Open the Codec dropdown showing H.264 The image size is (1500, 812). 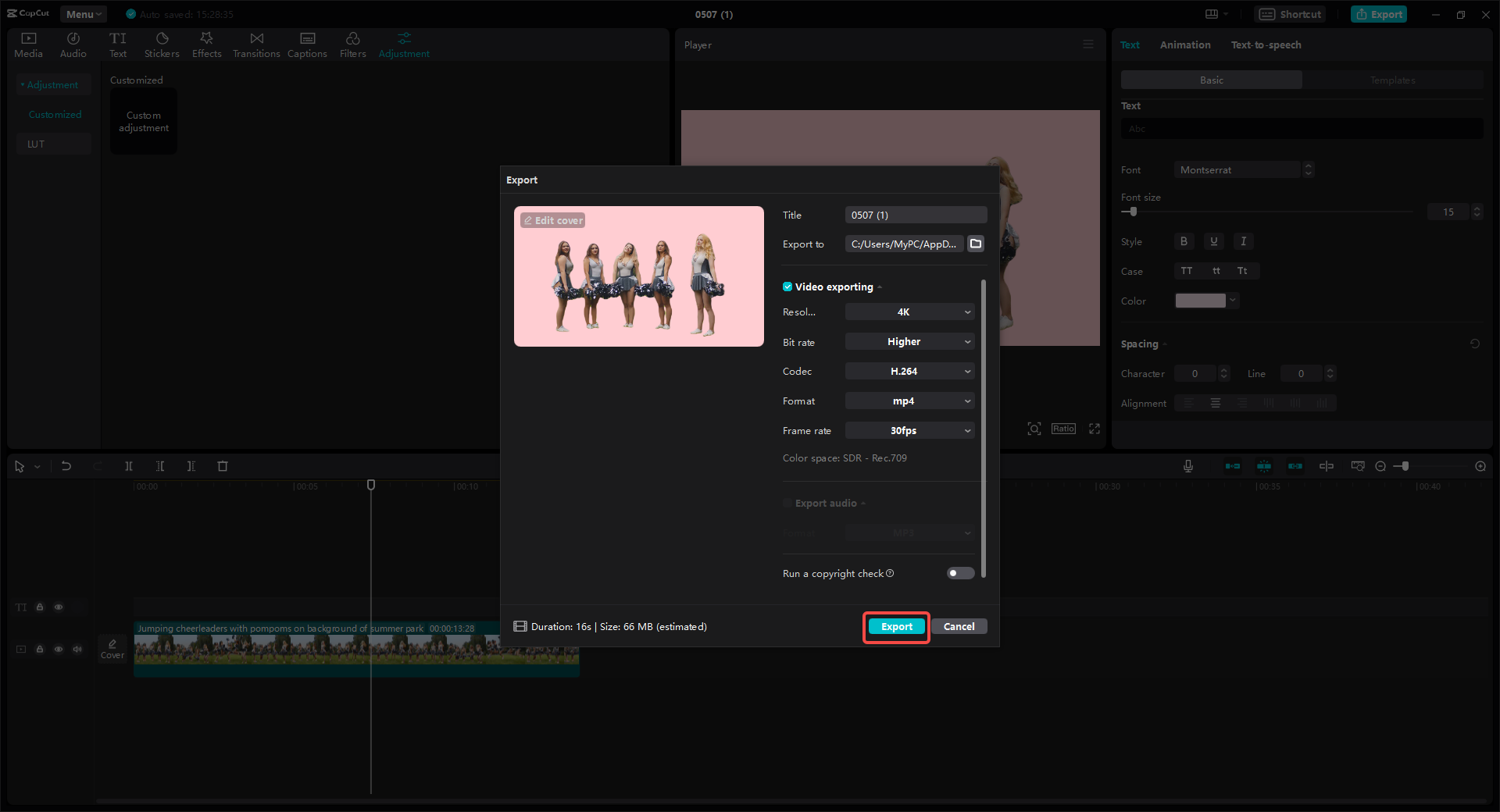point(909,371)
